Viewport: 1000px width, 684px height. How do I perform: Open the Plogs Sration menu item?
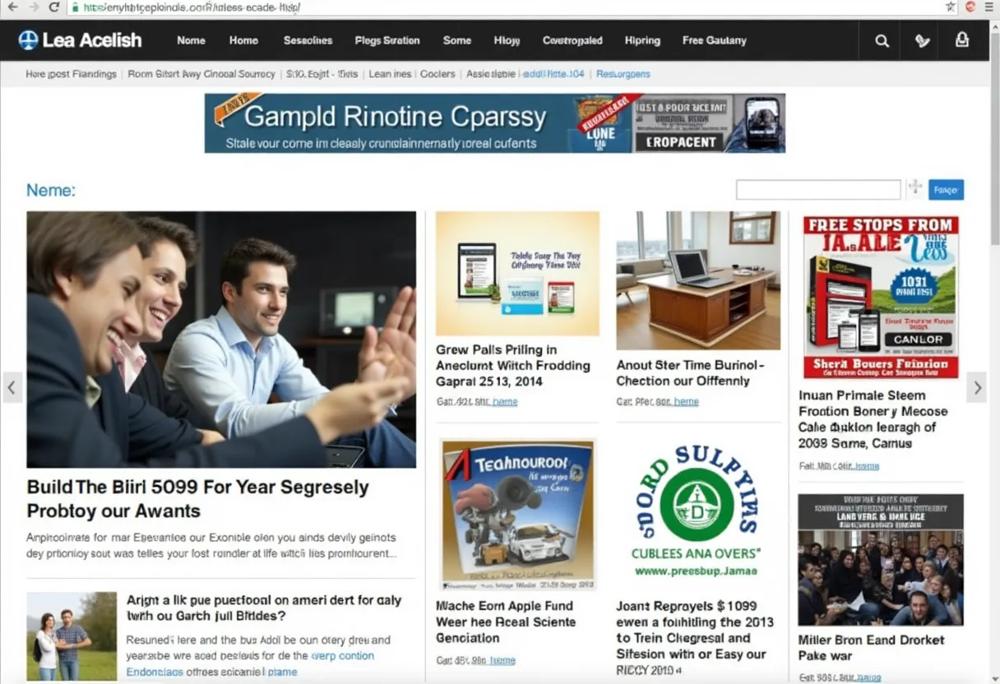tap(387, 40)
